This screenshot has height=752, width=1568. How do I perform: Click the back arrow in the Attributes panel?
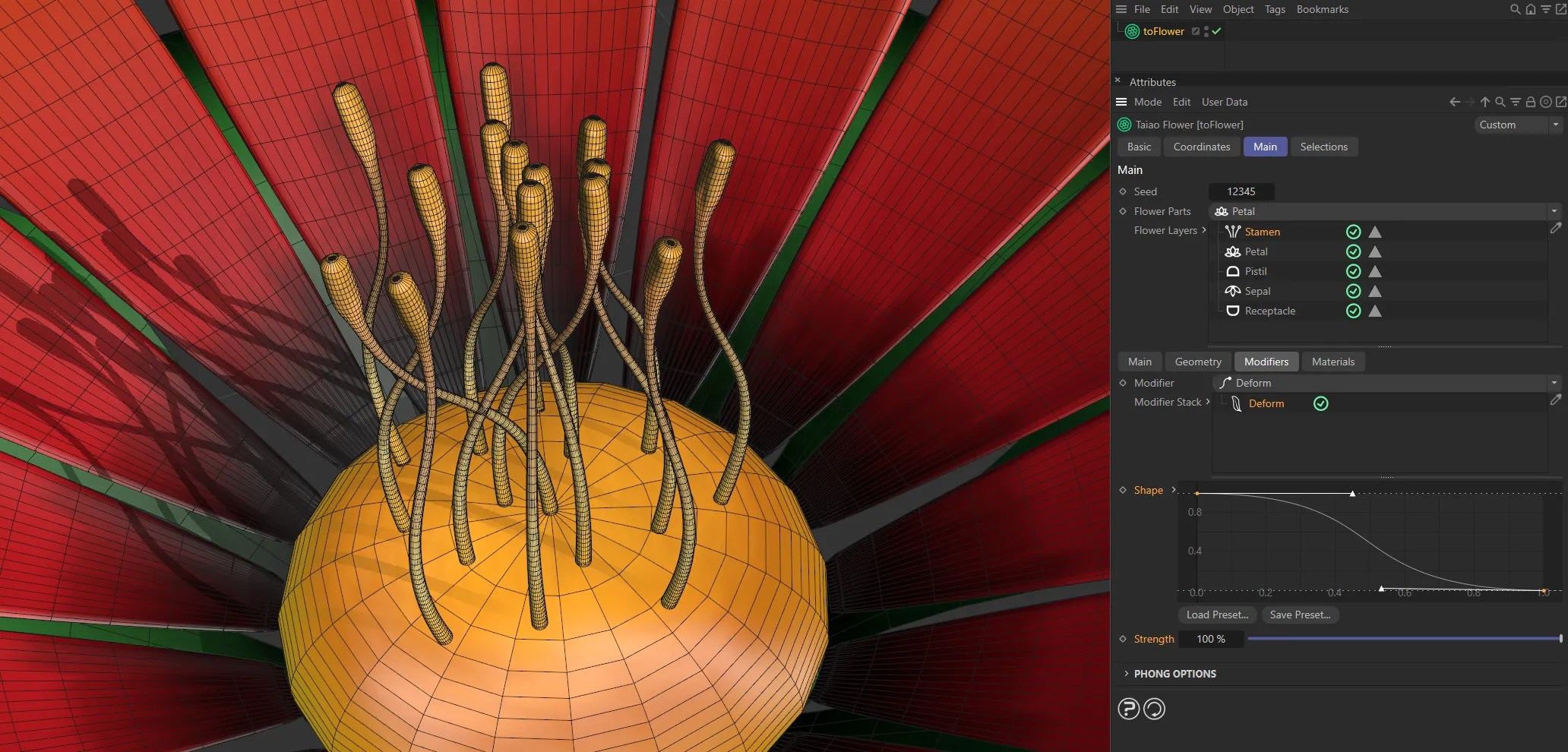click(1454, 101)
